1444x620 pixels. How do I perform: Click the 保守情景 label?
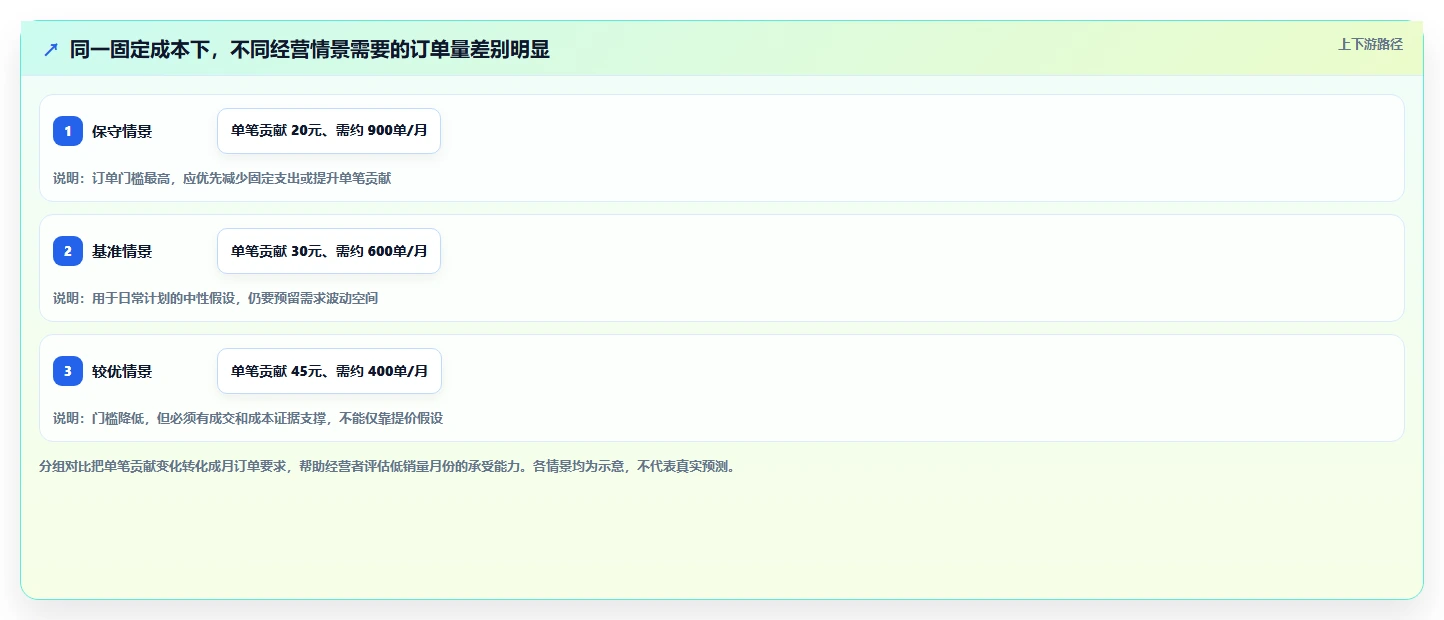[122, 131]
